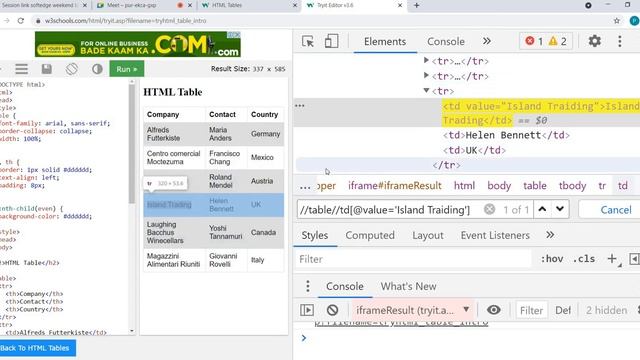This screenshot has height=360, width=640.
Task: Bookmark this page star icon
Action: point(616,20)
